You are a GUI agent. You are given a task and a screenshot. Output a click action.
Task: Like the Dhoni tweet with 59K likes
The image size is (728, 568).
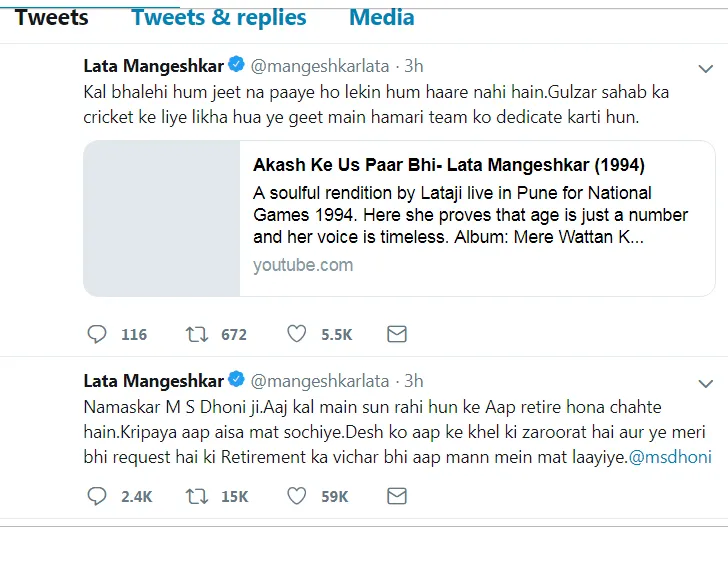point(297,496)
